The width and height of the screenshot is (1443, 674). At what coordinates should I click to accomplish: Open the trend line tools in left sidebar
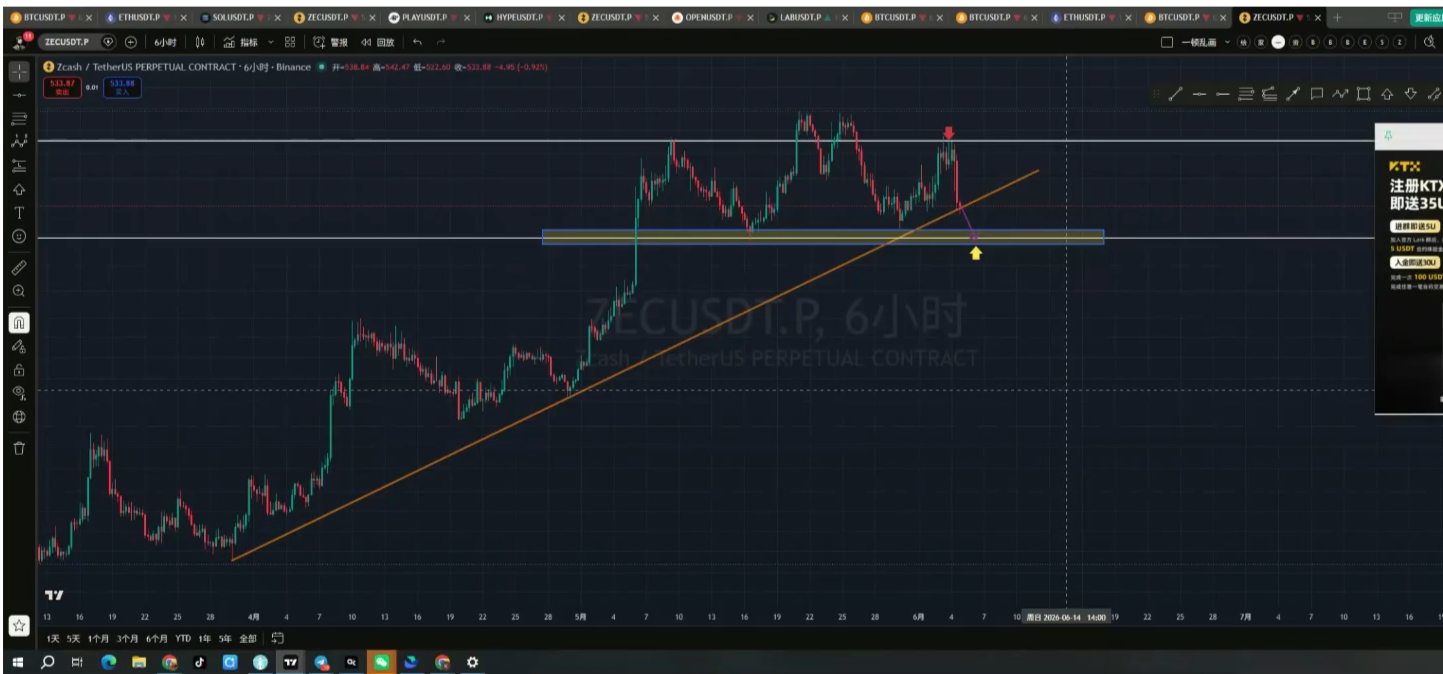[18, 94]
